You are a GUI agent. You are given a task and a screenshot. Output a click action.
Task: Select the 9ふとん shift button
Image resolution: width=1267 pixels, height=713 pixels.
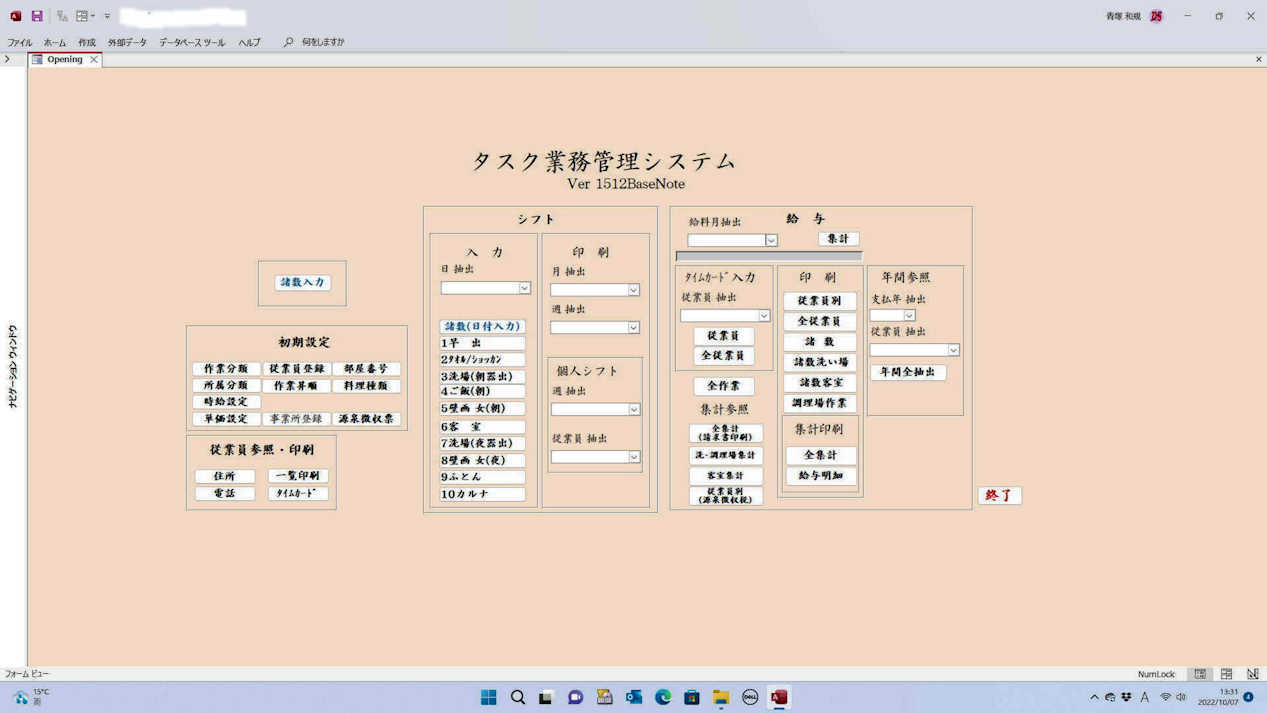click(x=482, y=477)
